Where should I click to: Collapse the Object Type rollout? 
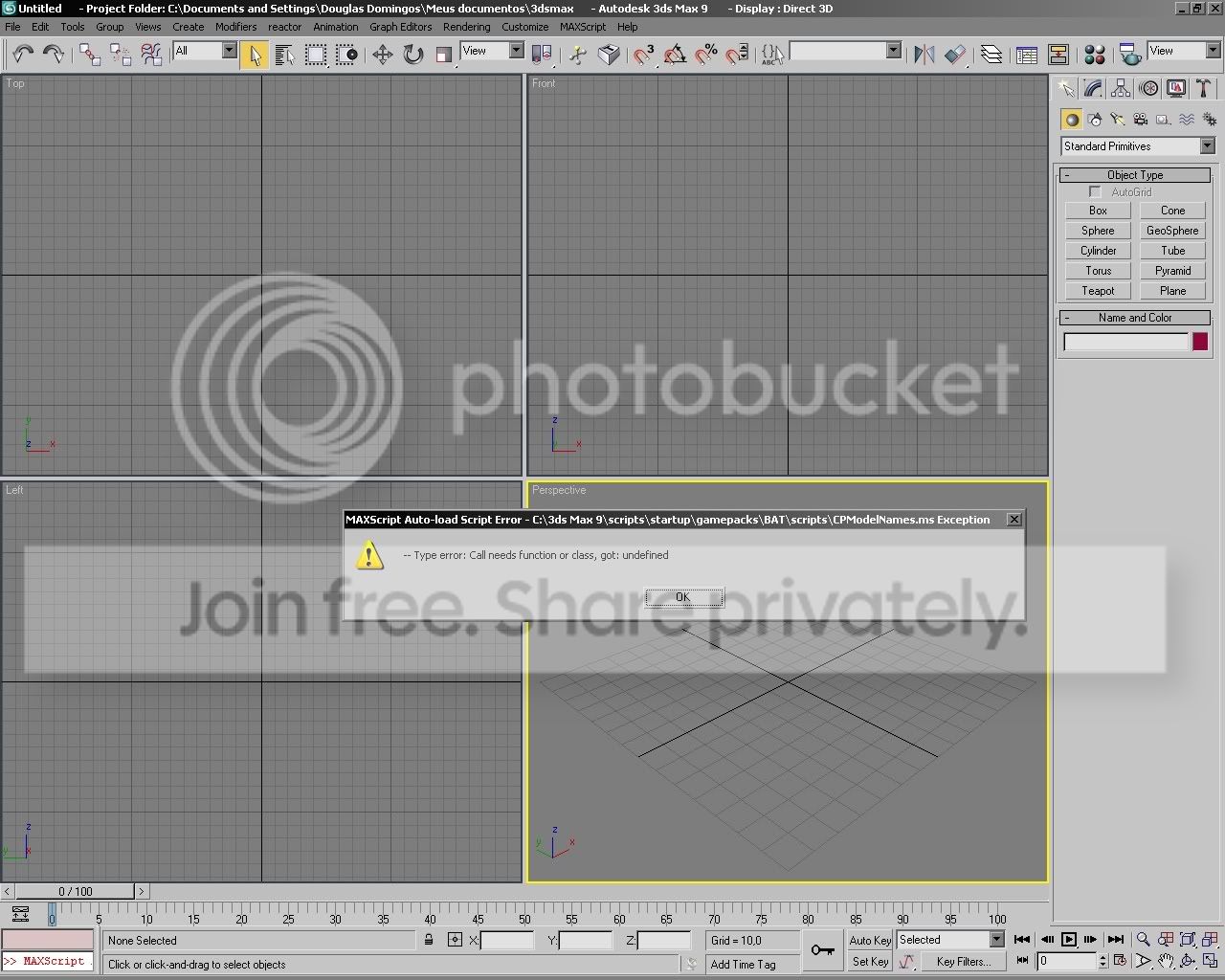point(1135,175)
